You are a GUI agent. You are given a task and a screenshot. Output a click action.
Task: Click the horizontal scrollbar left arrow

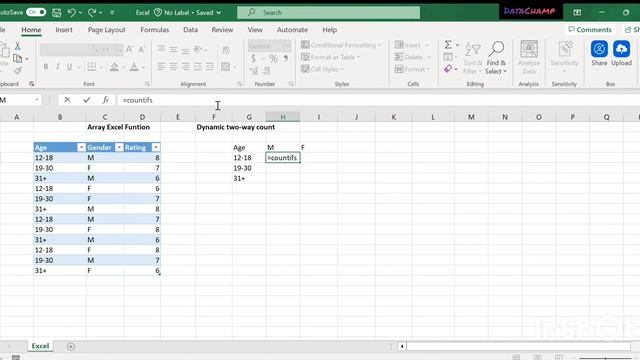[x=402, y=347]
